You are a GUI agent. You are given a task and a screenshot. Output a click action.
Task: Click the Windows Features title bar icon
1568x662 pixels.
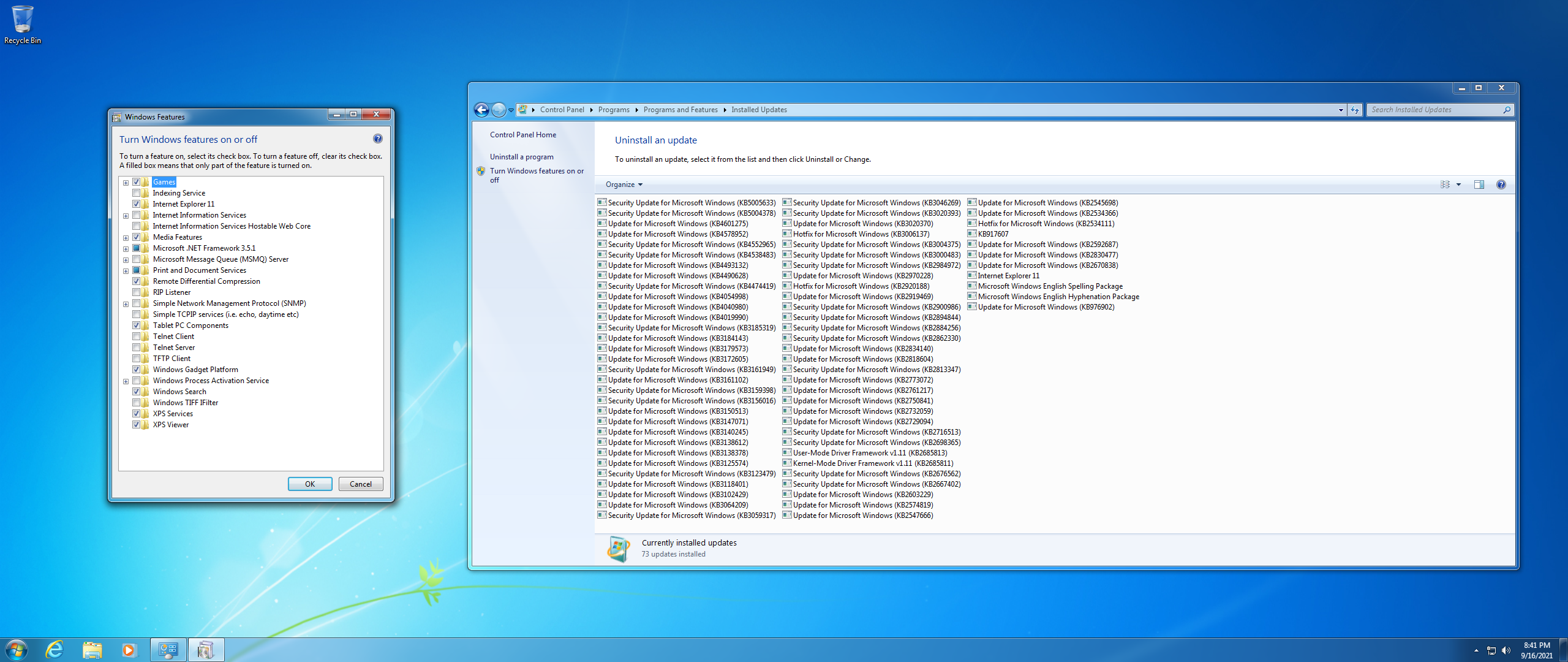[117, 116]
